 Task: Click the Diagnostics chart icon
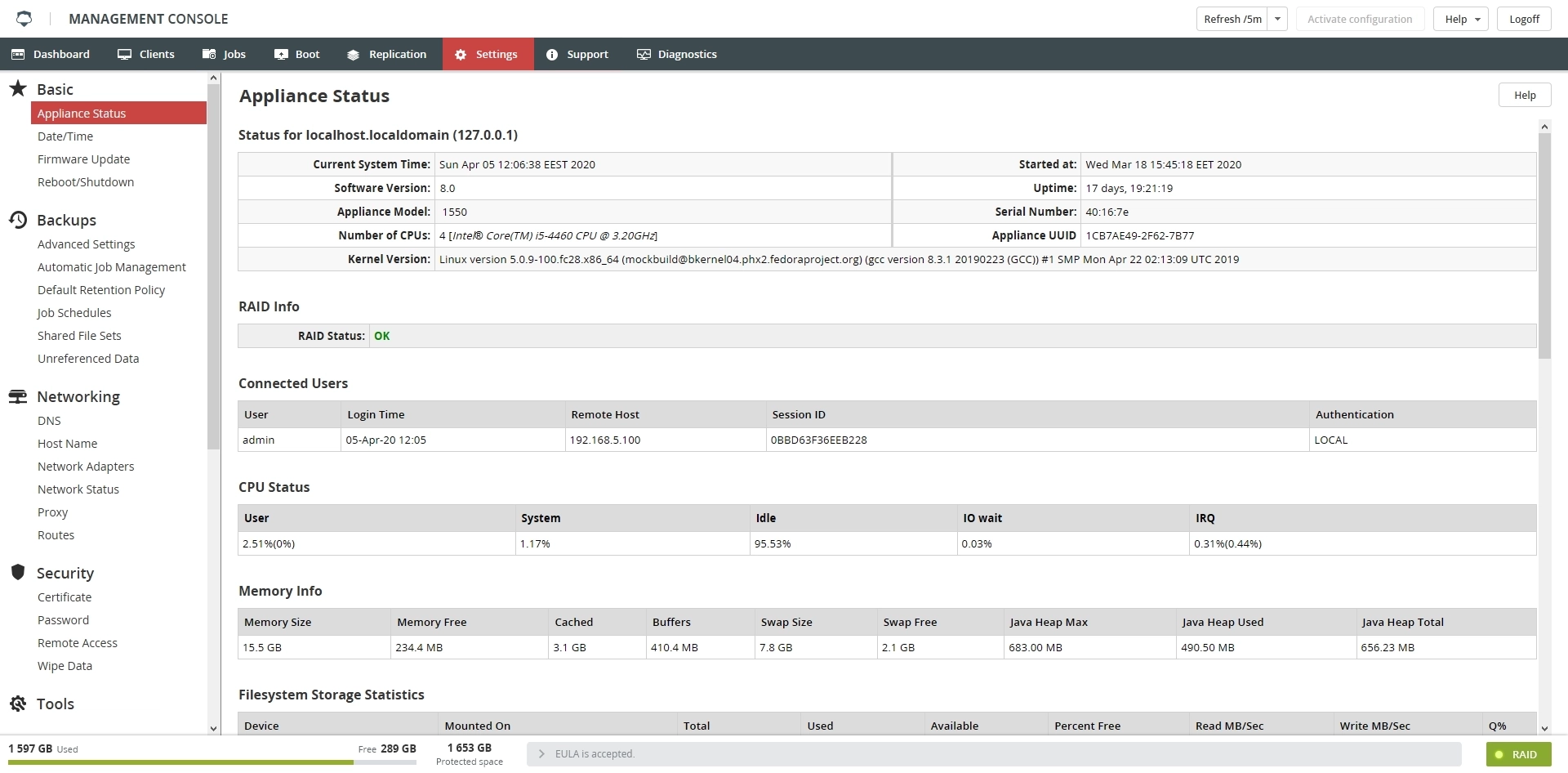[x=644, y=54]
